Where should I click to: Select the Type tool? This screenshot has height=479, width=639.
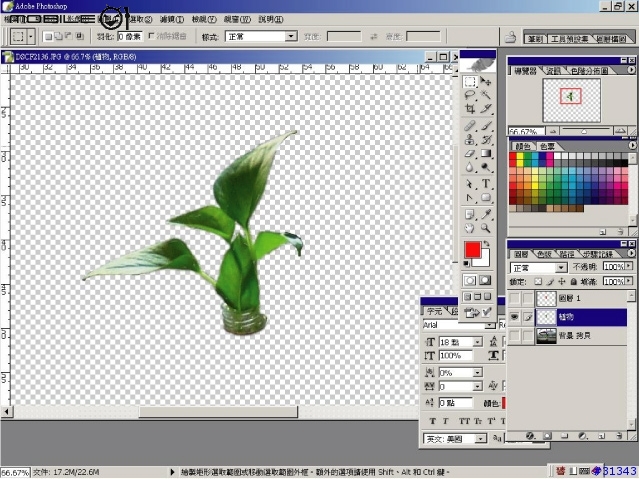[487, 184]
